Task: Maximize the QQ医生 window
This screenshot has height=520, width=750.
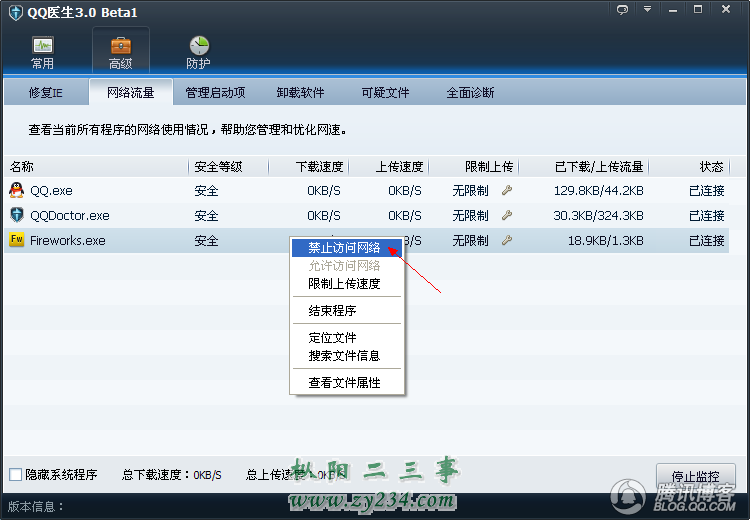Action: 698,10
